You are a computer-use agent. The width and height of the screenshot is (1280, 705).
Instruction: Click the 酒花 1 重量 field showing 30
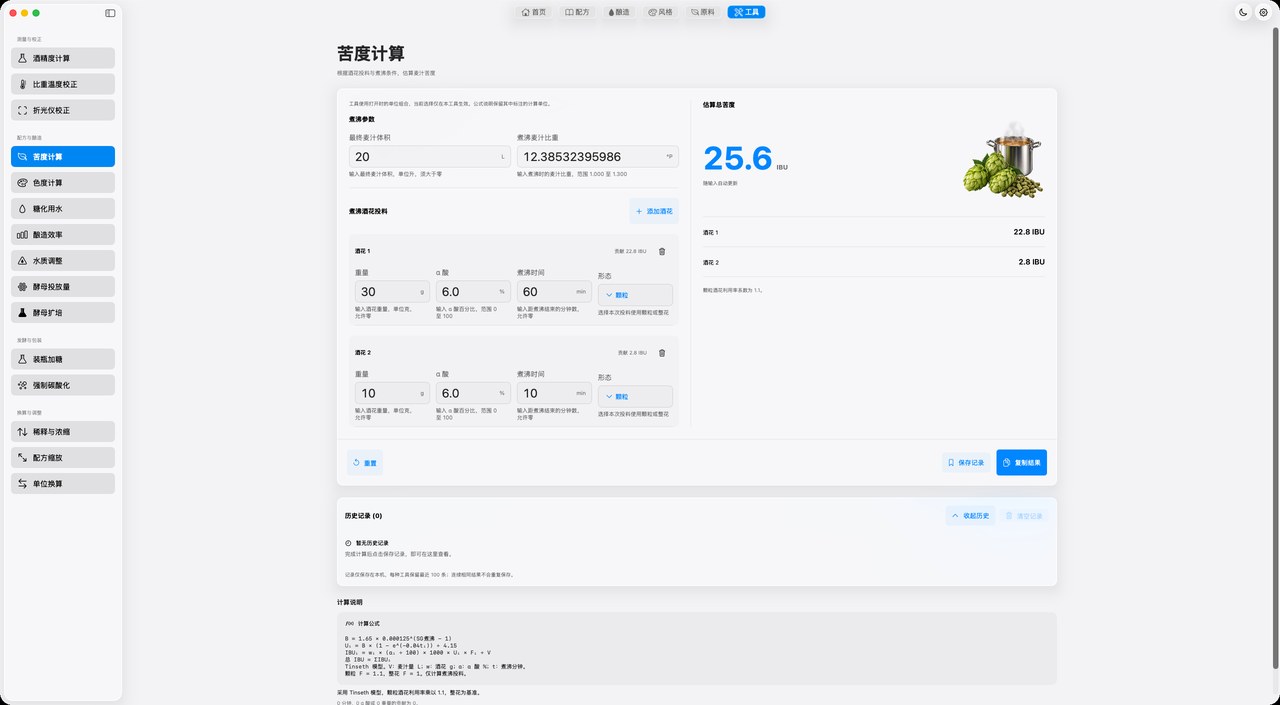392,292
